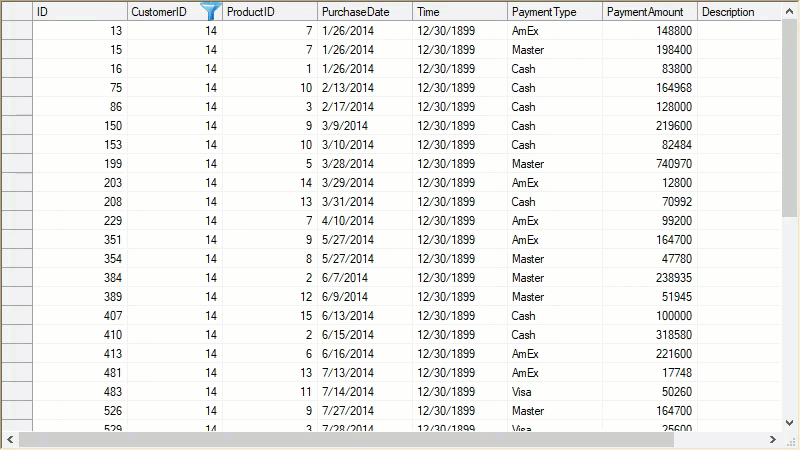The width and height of the screenshot is (800, 450).
Task: Click PaymentAmount cell 17748
Action: [x=649, y=372]
